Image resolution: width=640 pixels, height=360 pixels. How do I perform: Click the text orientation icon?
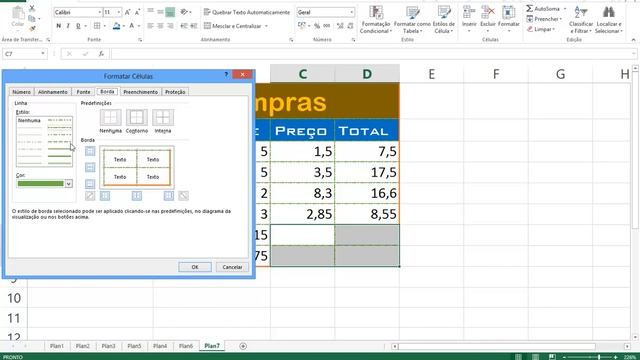[x=184, y=12]
